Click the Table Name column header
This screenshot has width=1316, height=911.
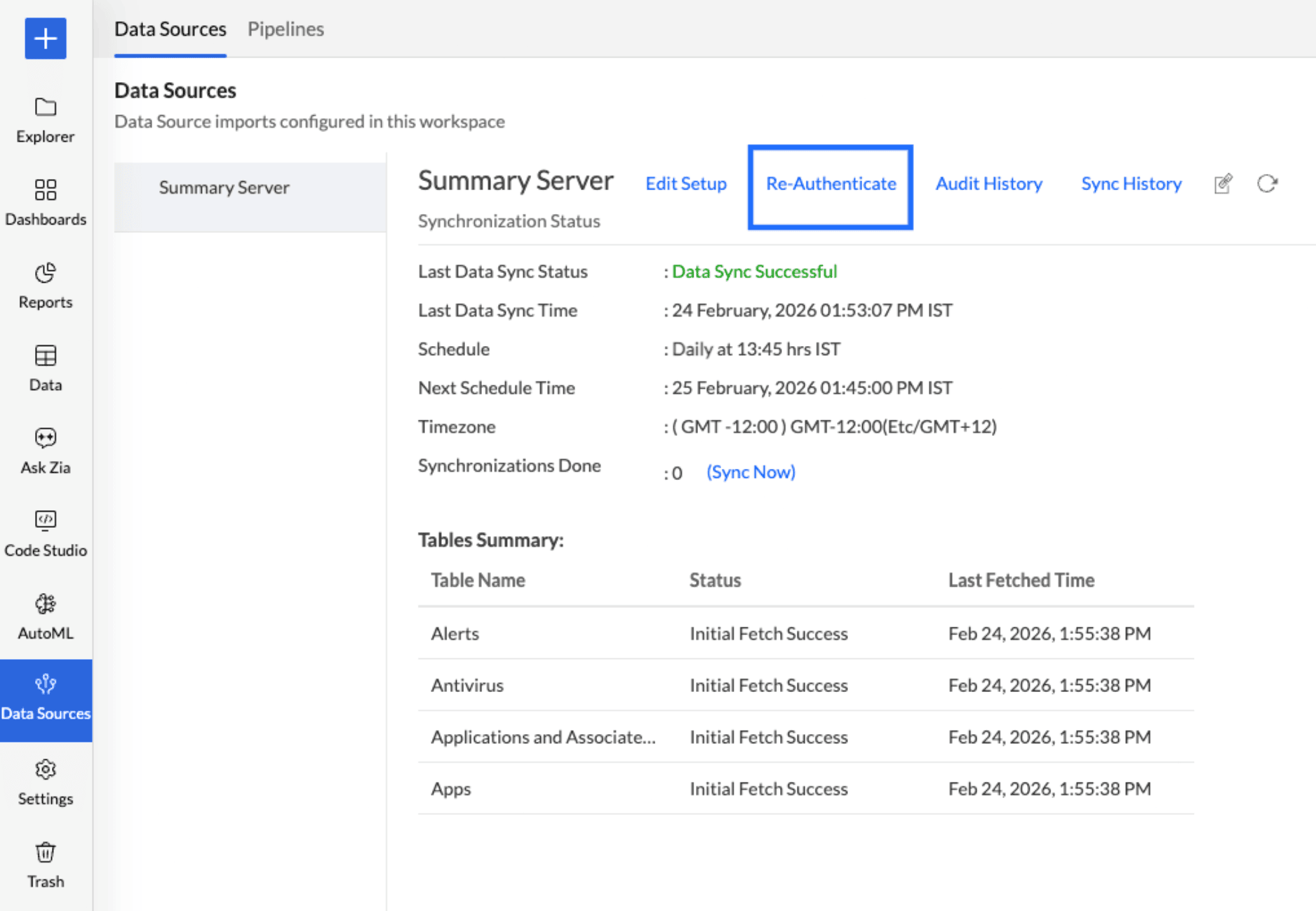click(478, 580)
